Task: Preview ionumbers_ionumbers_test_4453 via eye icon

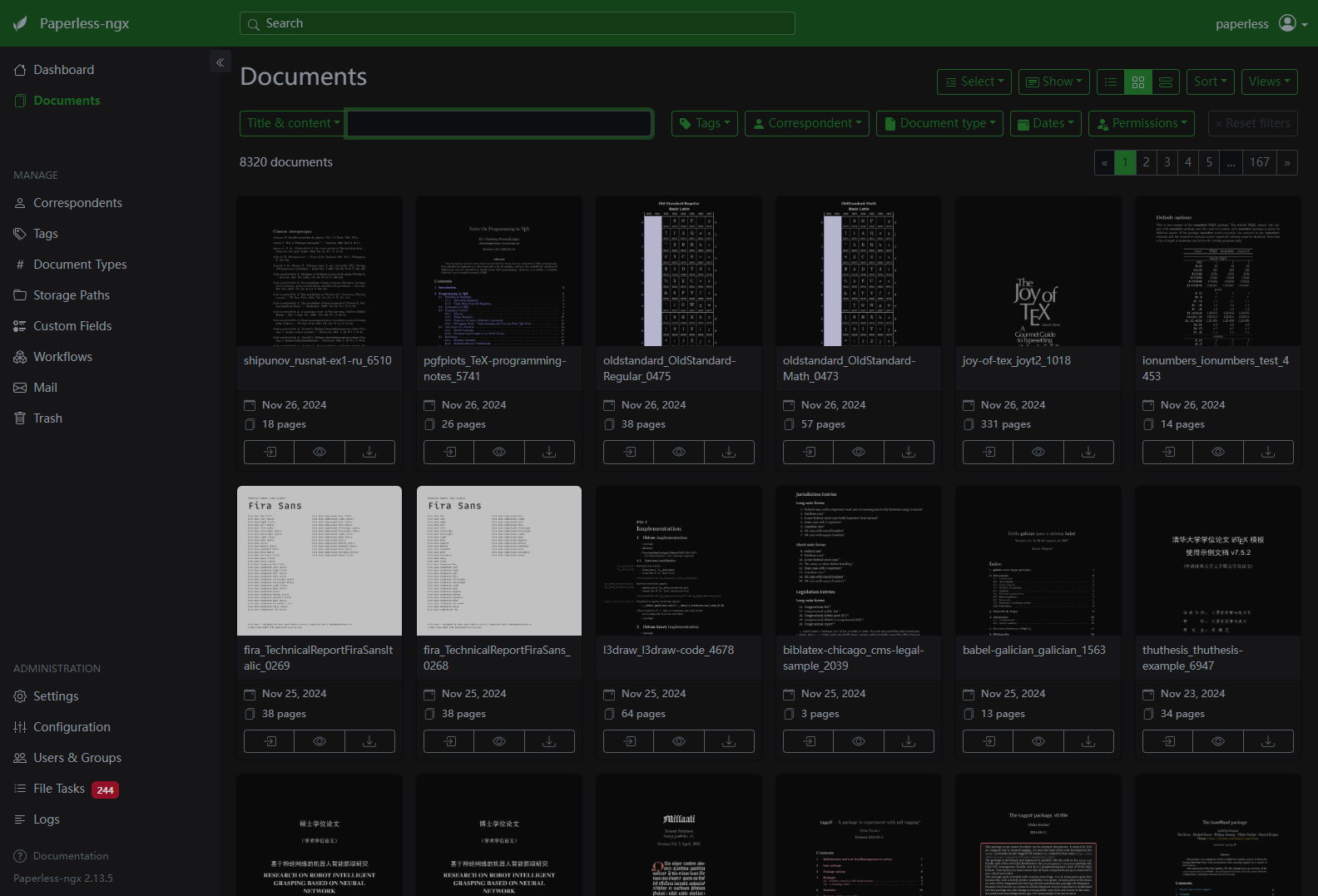Action: pyautogui.click(x=1218, y=452)
